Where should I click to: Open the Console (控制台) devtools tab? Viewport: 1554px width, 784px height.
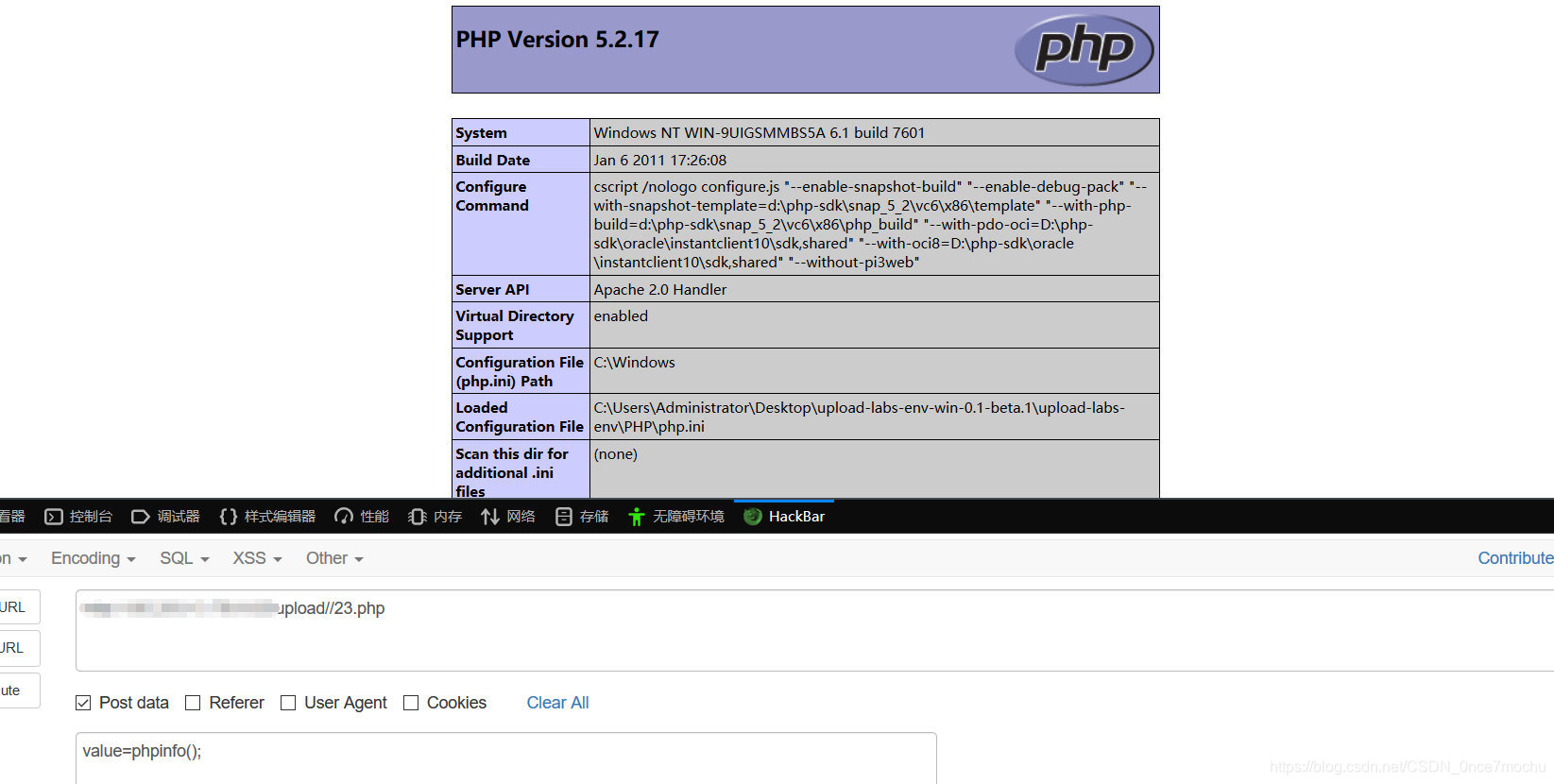coord(78,517)
